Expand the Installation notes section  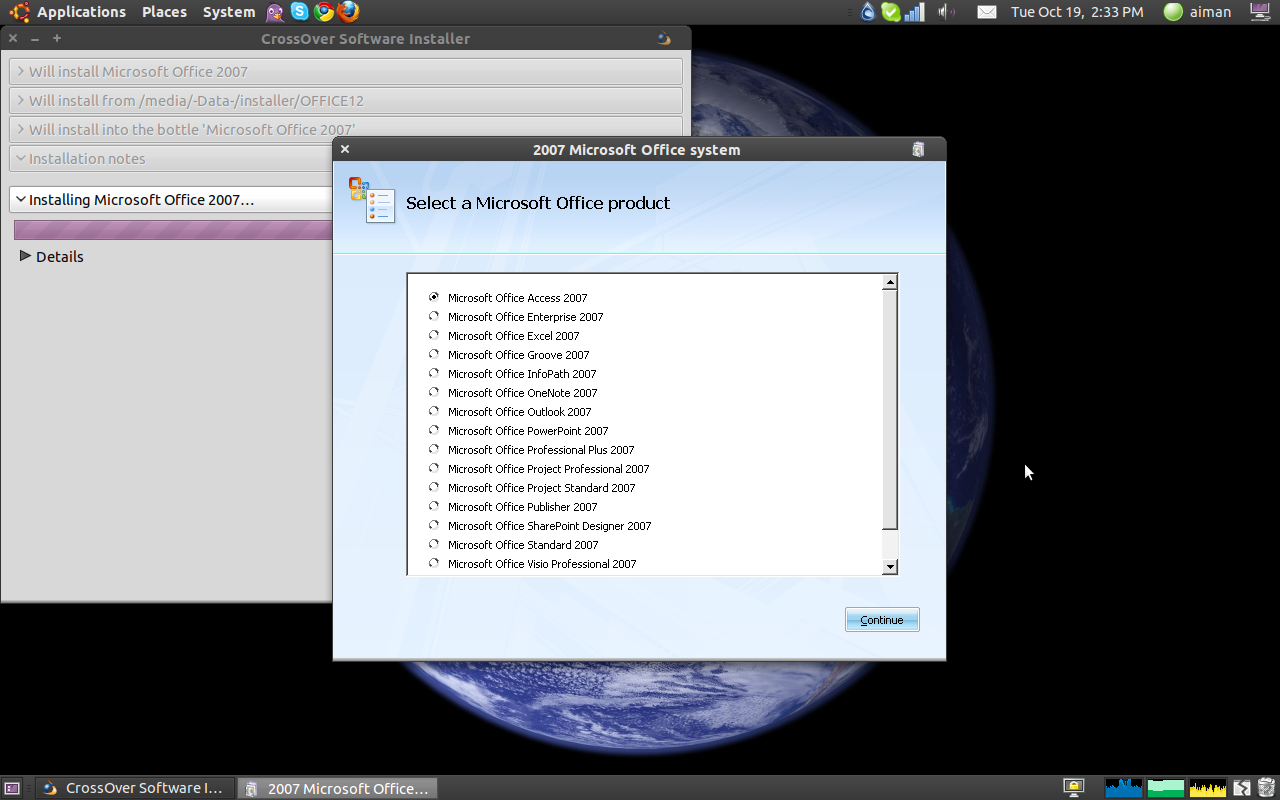tap(171, 159)
